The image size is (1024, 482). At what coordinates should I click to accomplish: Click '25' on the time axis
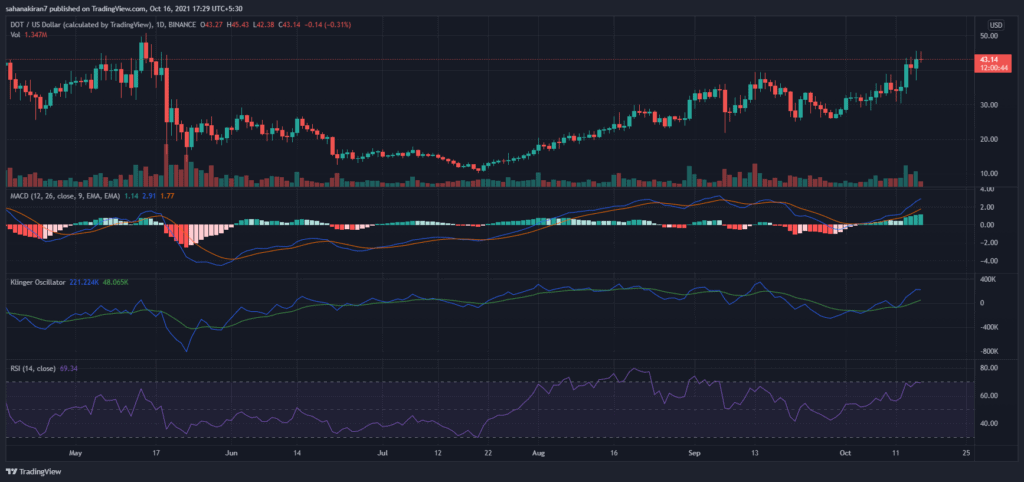pyautogui.click(x=967, y=452)
